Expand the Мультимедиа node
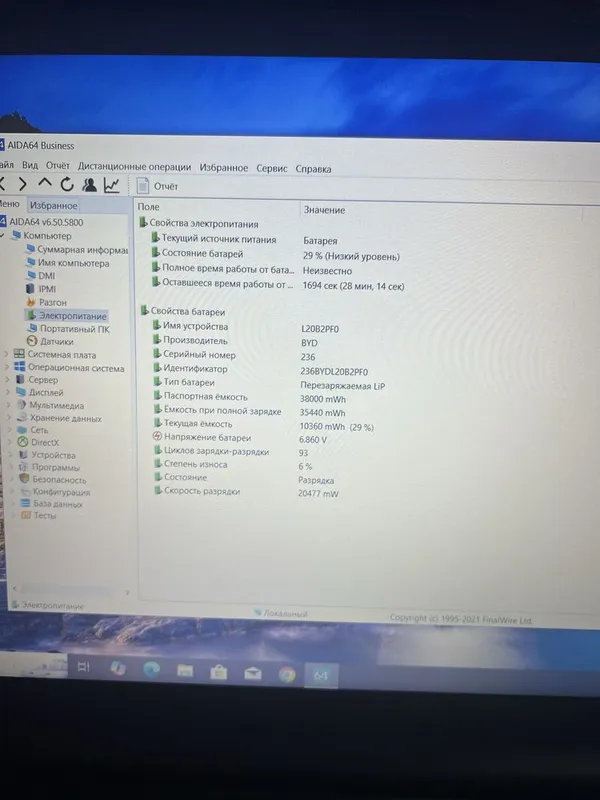 point(8,405)
